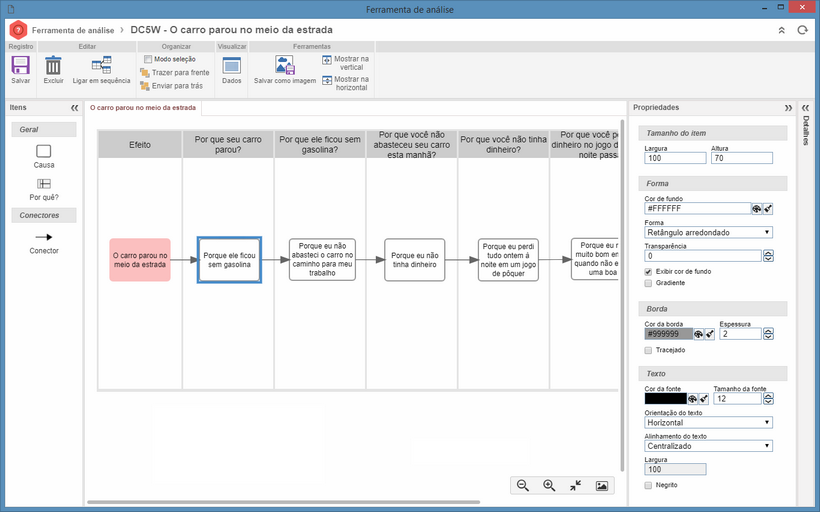Expand the Detalhes side panel

point(805,108)
